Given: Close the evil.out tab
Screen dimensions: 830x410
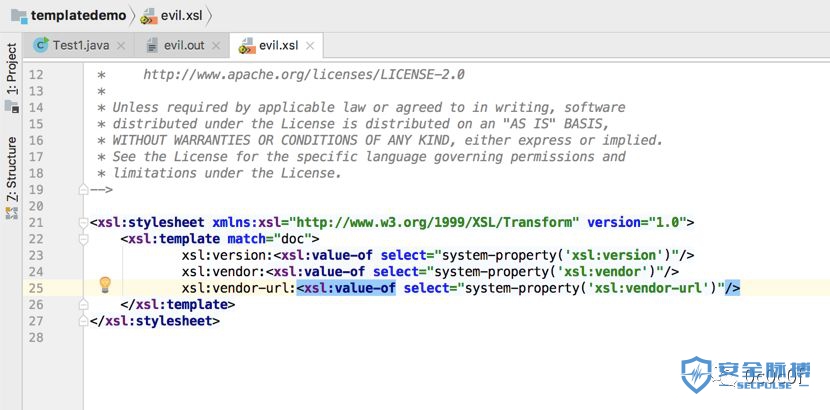Looking at the screenshot, I should pyautogui.click(x=215, y=46).
